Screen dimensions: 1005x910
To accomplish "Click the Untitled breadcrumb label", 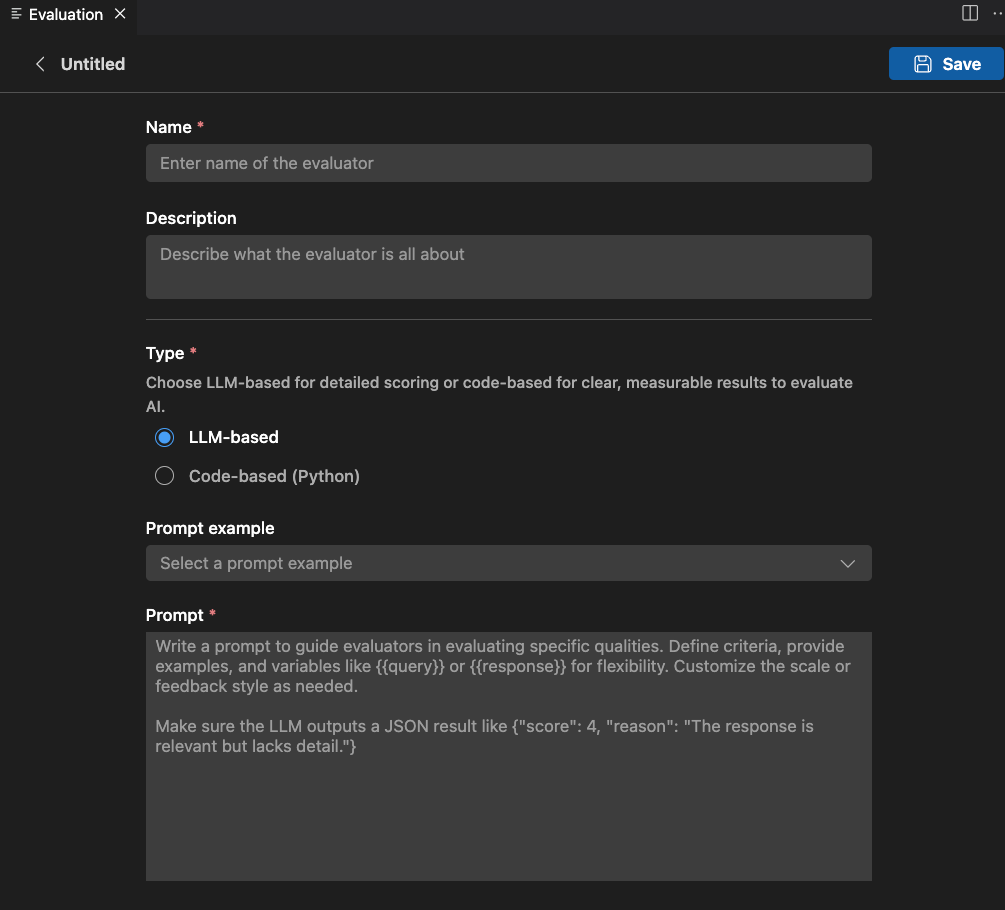I will (x=92, y=63).
